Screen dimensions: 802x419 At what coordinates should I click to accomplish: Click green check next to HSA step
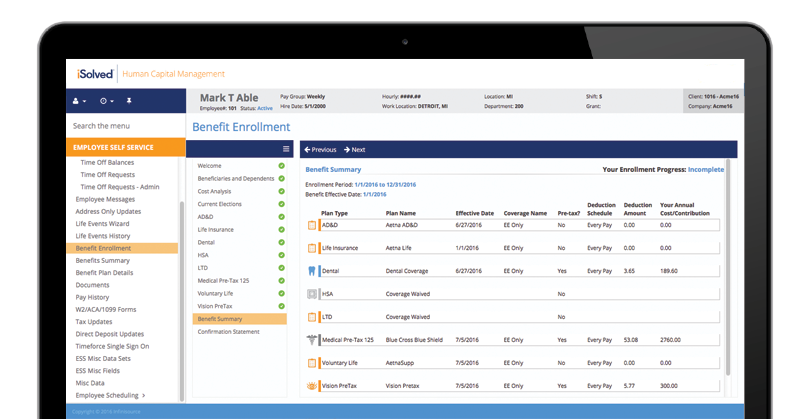tap(281, 255)
